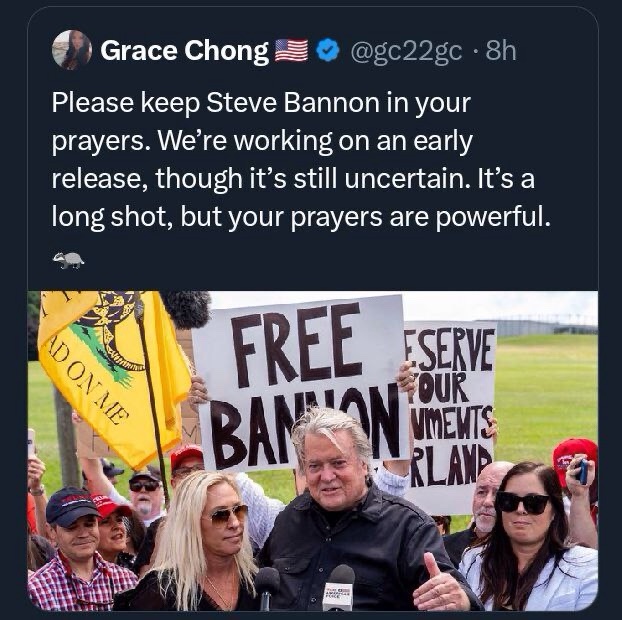
Task: Open Grace Chong's profile avatar
Action: (x=71, y=50)
